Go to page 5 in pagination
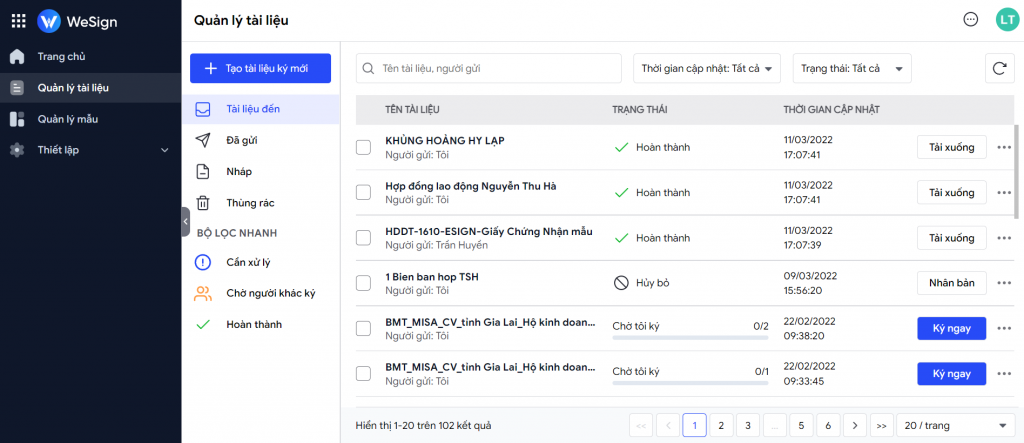1024x443 pixels. click(x=801, y=425)
